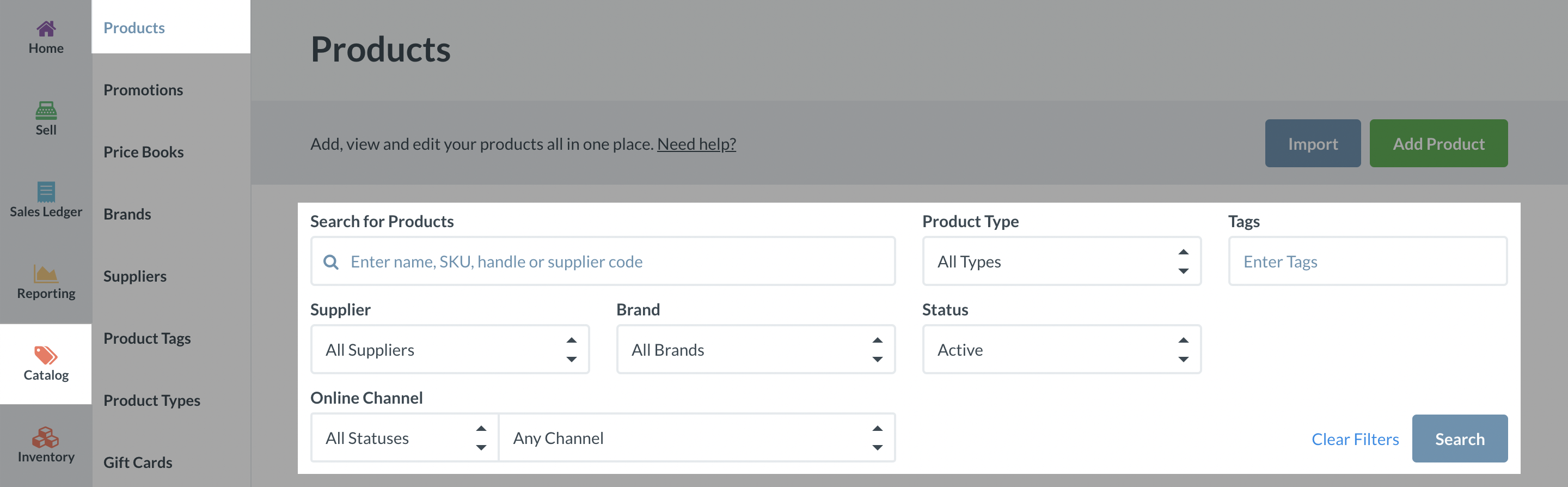This screenshot has width=1568, height=487.
Task: Expand the Status dropdown showing Active
Action: pyautogui.click(x=1061, y=350)
